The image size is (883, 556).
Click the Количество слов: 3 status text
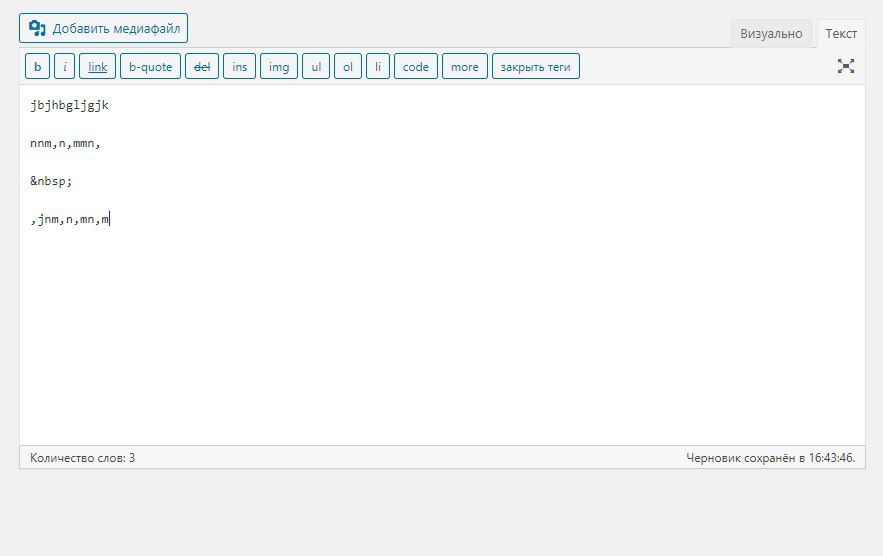pyautogui.click(x=82, y=457)
